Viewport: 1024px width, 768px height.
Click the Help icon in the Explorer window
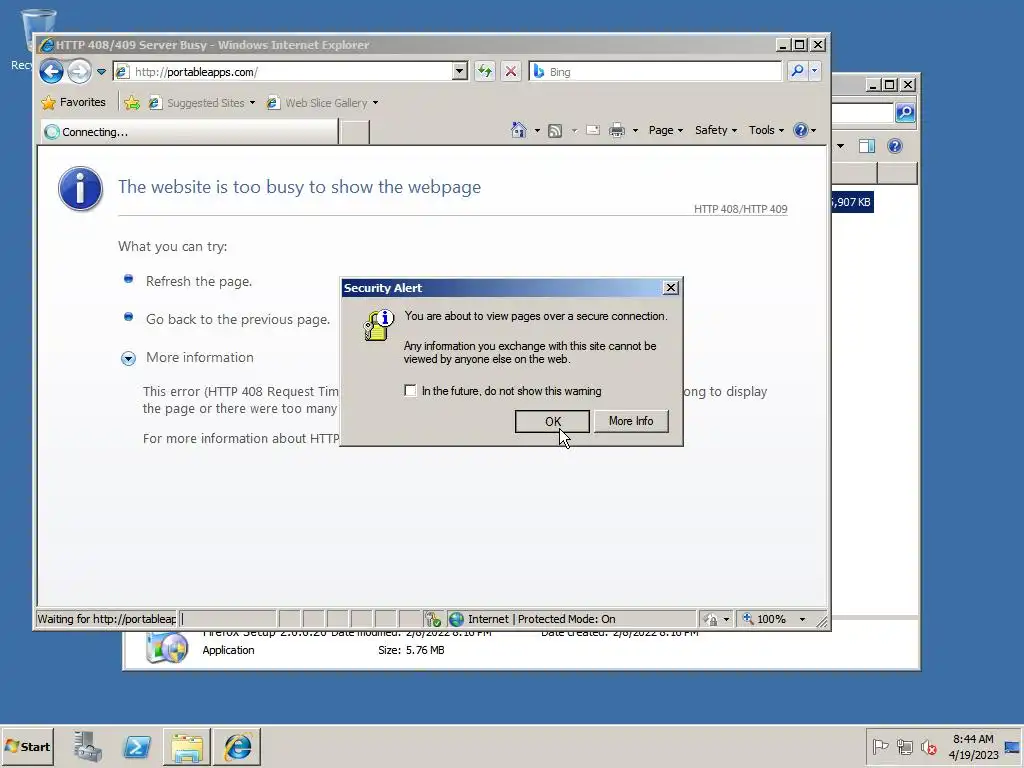point(895,146)
